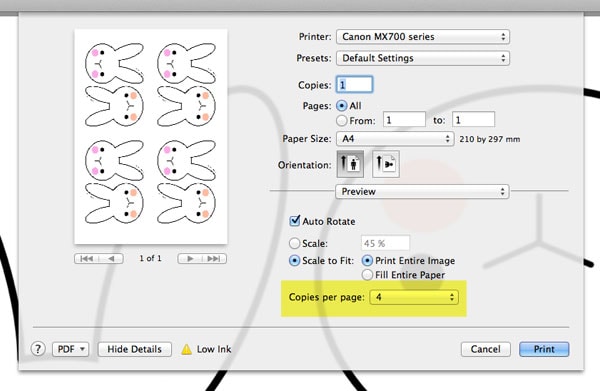The width and height of the screenshot is (600, 391).
Task: Go to next preview page
Action: 190,259
